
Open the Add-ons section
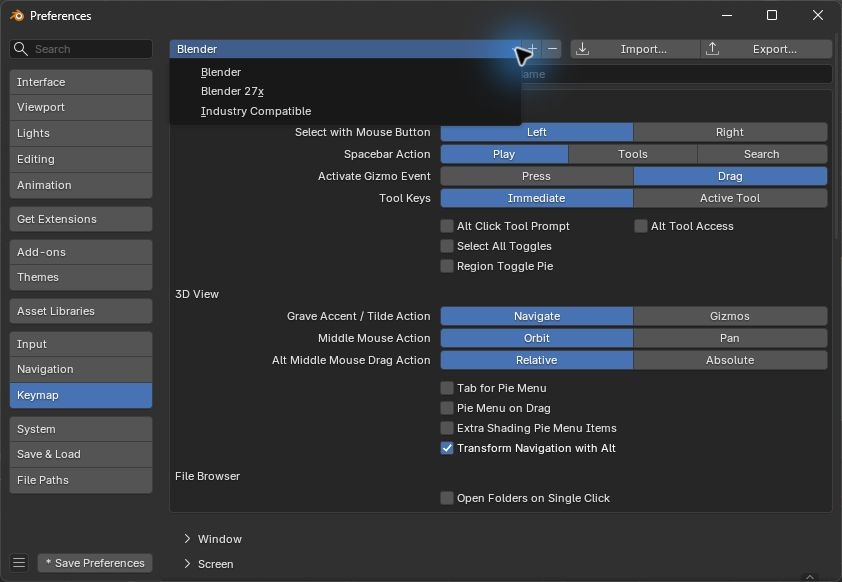pyautogui.click(x=81, y=252)
